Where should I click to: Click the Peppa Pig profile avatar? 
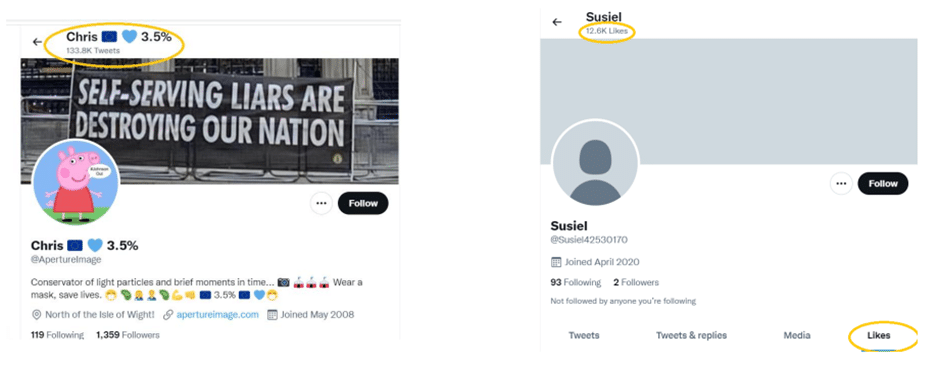pos(75,183)
